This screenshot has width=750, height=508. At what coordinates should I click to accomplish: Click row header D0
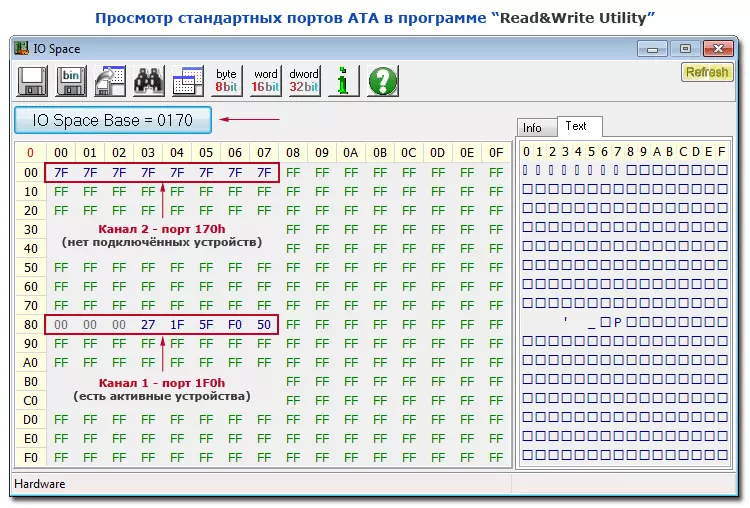click(x=31, y=420)
